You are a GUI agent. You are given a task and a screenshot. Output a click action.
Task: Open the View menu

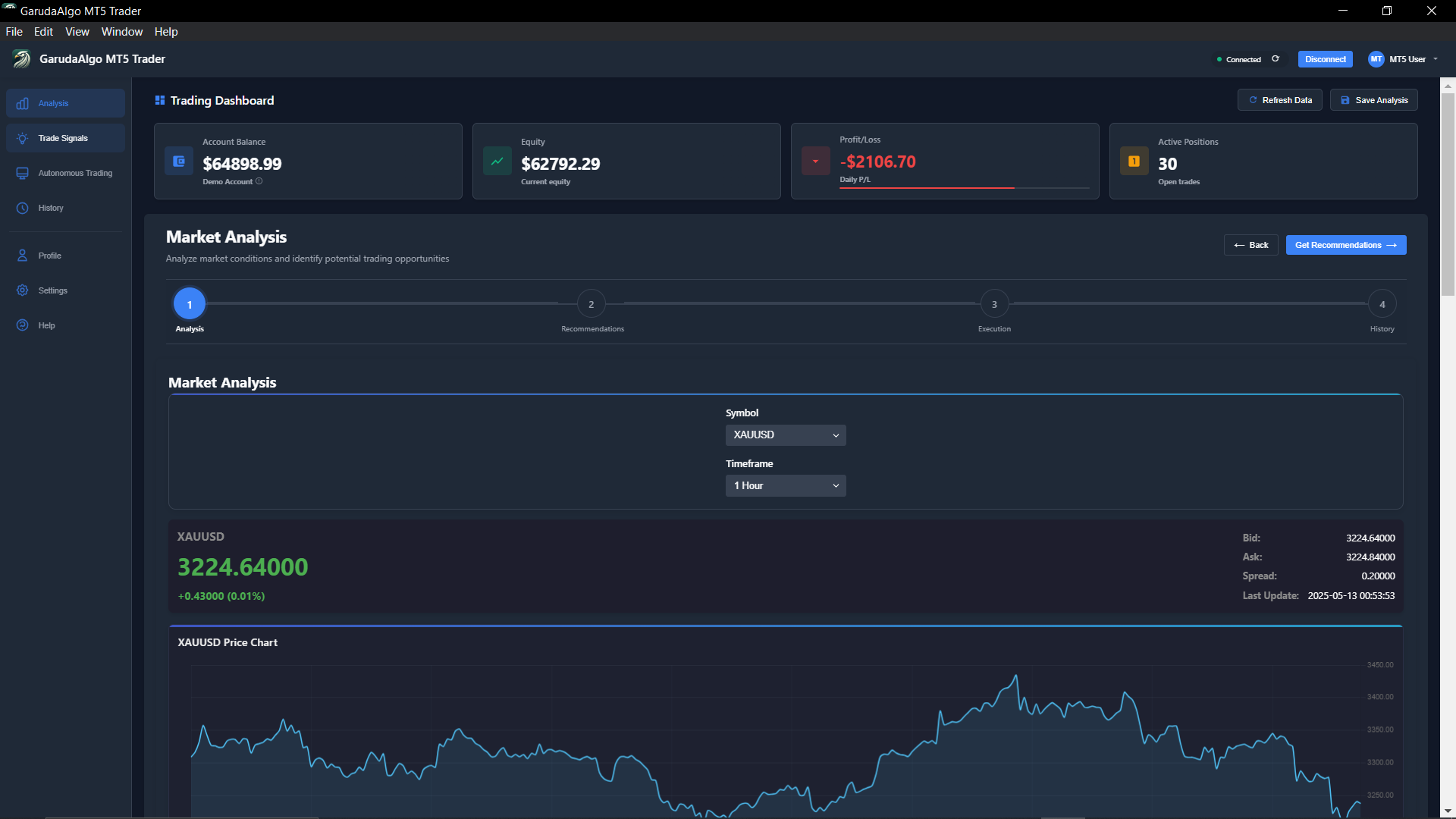pyautogui.click(x=77, y=31)
